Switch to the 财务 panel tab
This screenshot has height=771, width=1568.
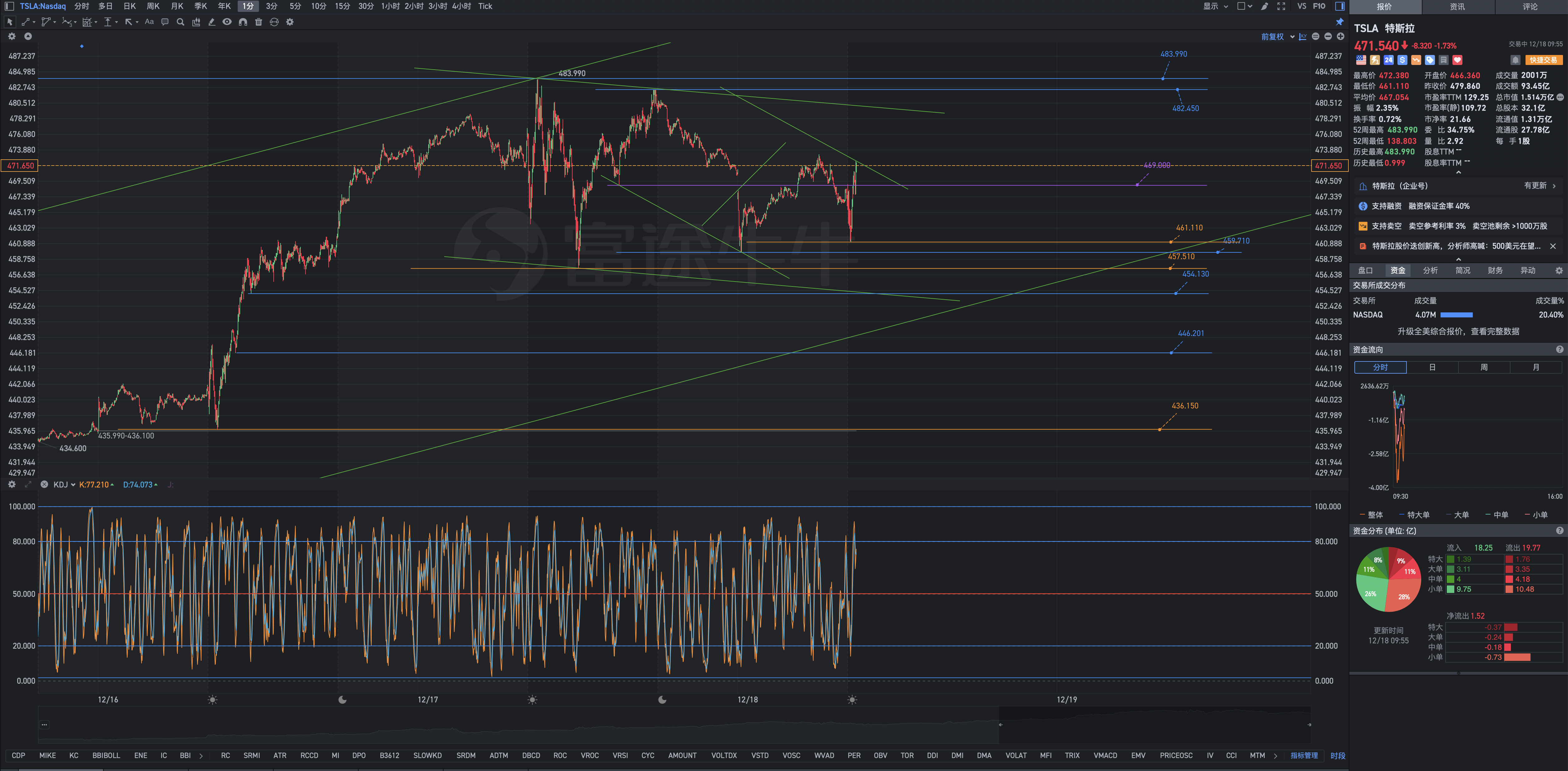pyautogui.click(x=1495, y=271)
